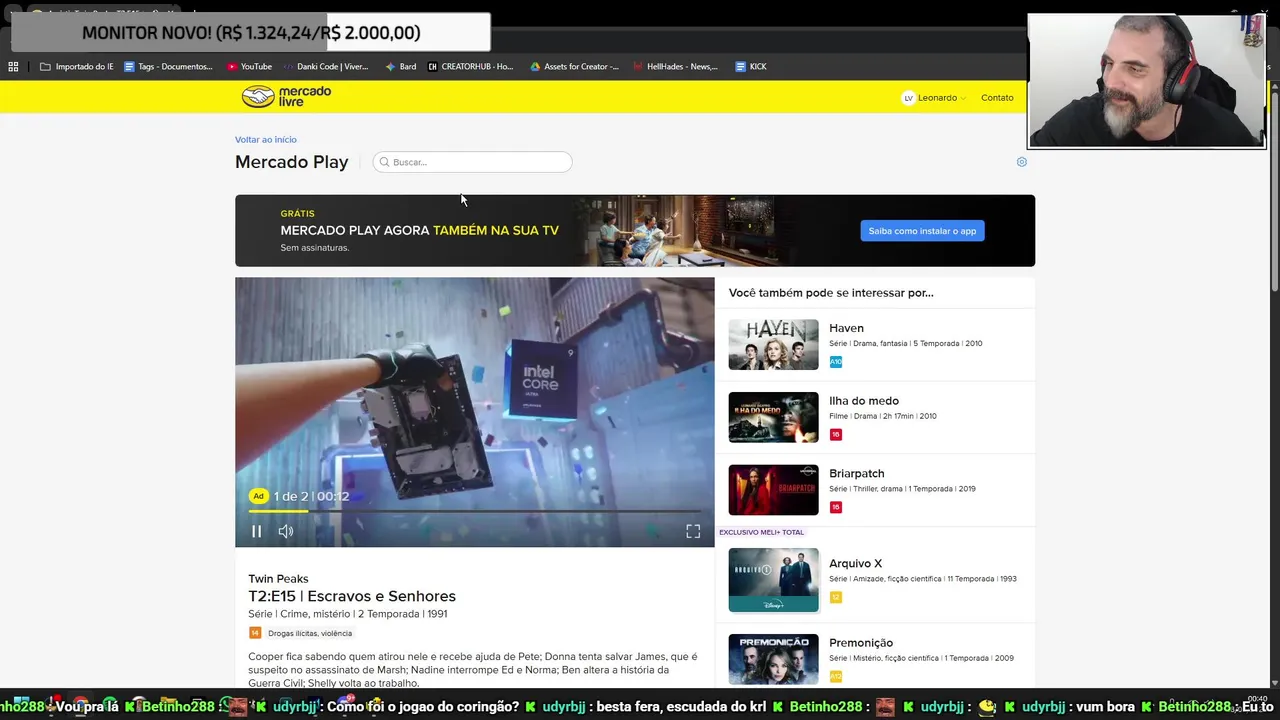Screen dimensions: 1280x720
Task: Click the streamer webcam overlay
Action: tap(1147, 81)
